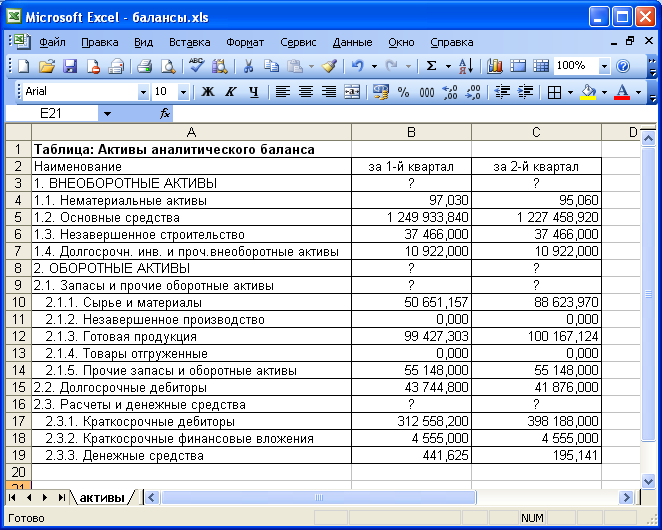
Task: Open a file with folder icon
Action: coord(47,66)
